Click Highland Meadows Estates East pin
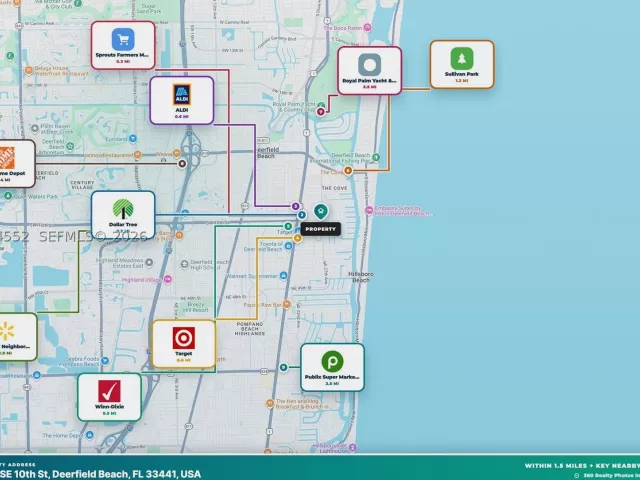Screen dimensions: 640x480 pos(149,262)
